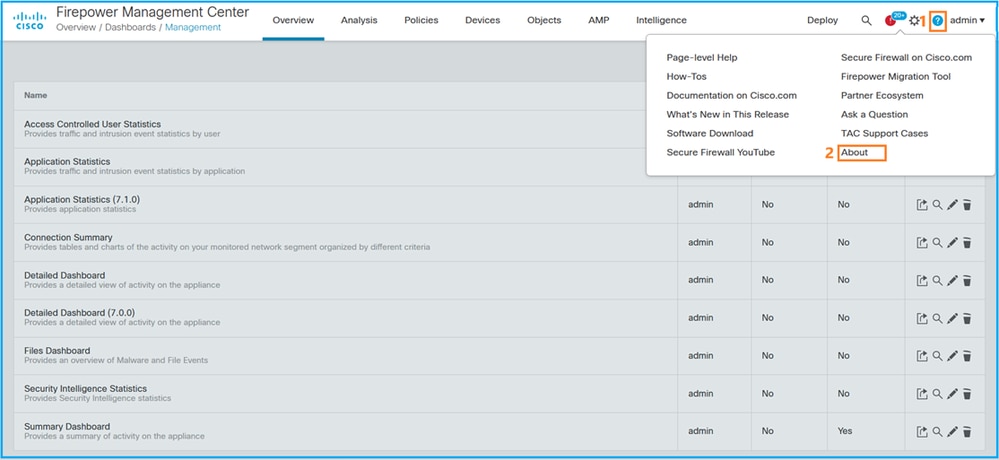
Task: Edit the Summary Dashboard pencil icon
Action: [952, 431]
